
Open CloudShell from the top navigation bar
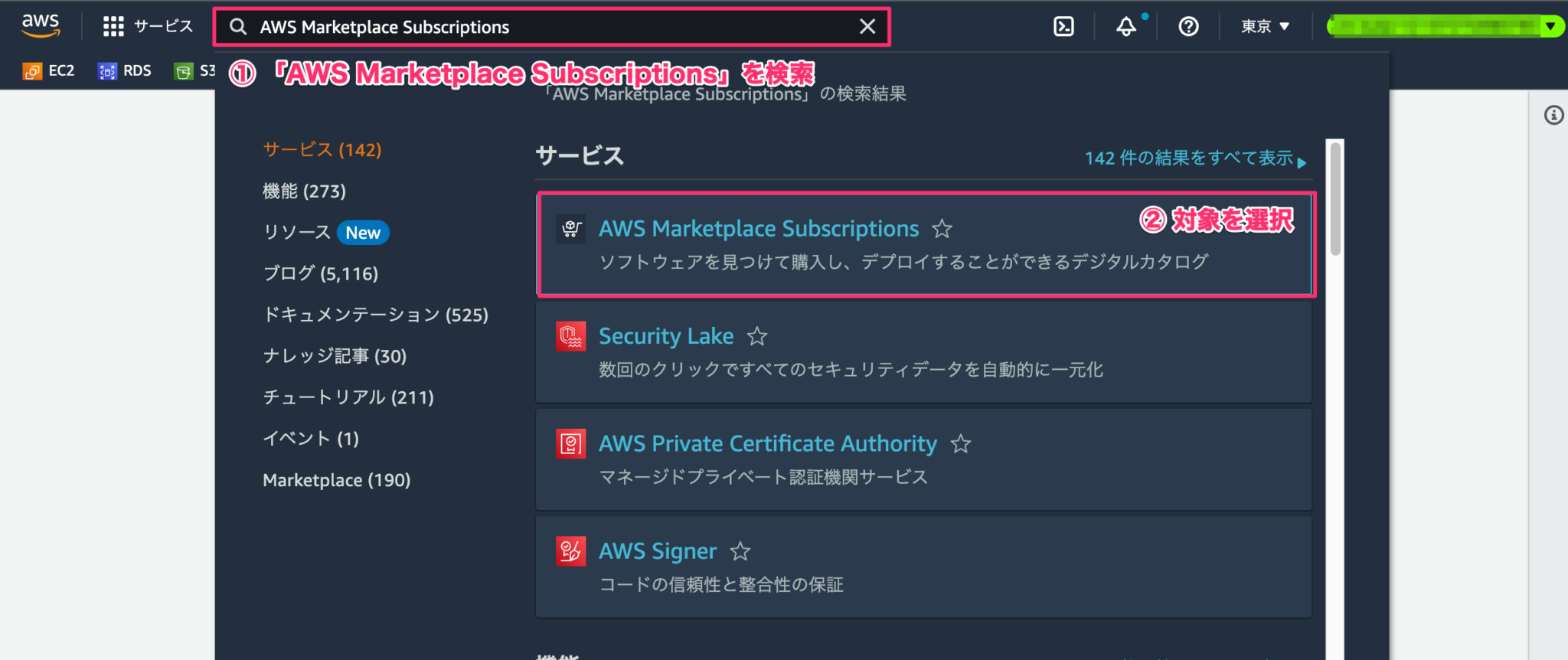[1063, 25]
